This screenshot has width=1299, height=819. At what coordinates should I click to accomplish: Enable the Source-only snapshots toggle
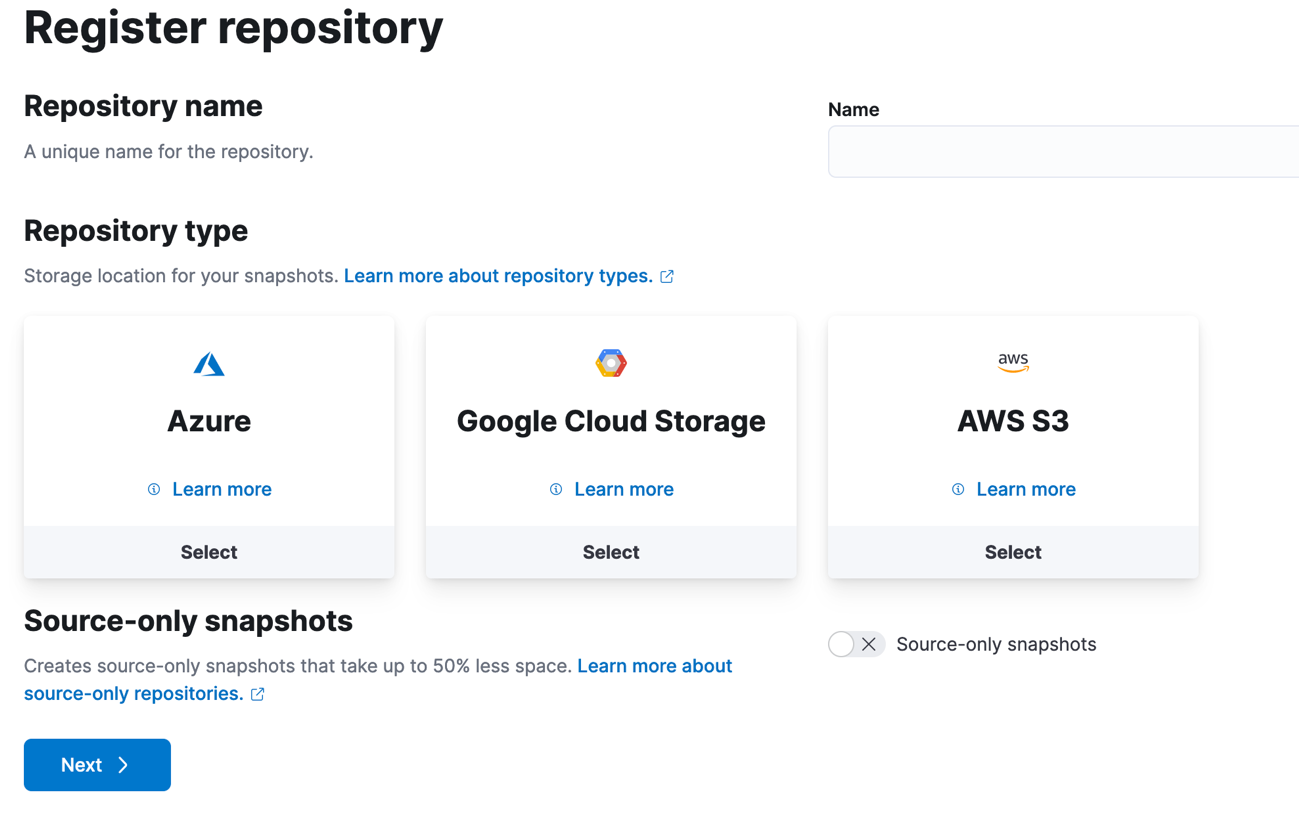click(856, 644)
